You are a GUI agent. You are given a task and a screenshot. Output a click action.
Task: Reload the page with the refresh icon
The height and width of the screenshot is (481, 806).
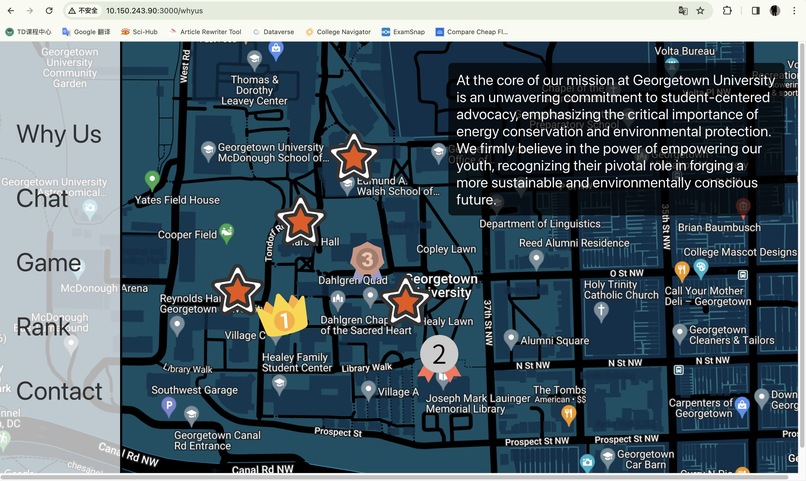[49, 10]
